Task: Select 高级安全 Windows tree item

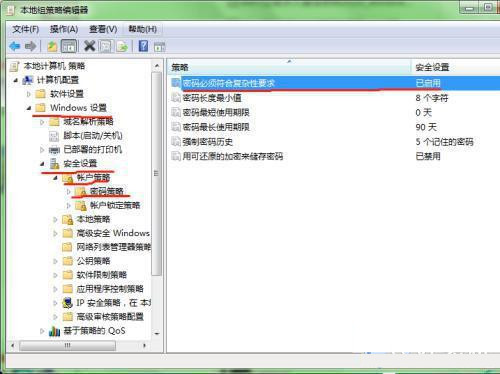Action: point(113,233)
